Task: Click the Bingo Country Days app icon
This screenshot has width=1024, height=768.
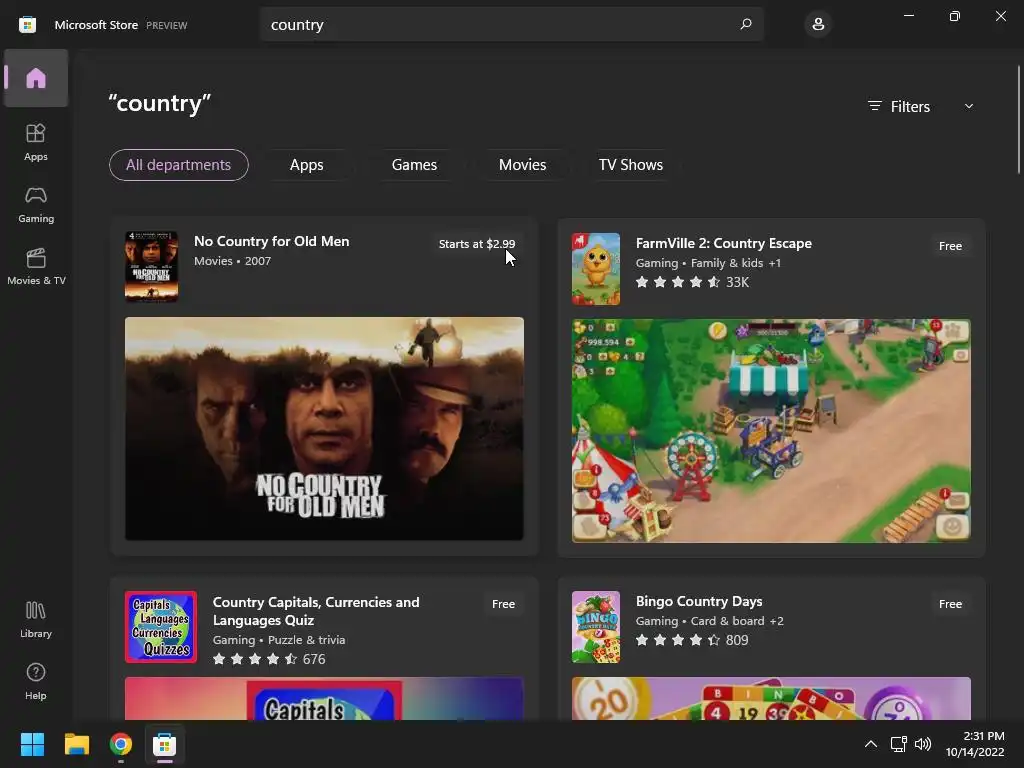Action: (x=596, y=627)
